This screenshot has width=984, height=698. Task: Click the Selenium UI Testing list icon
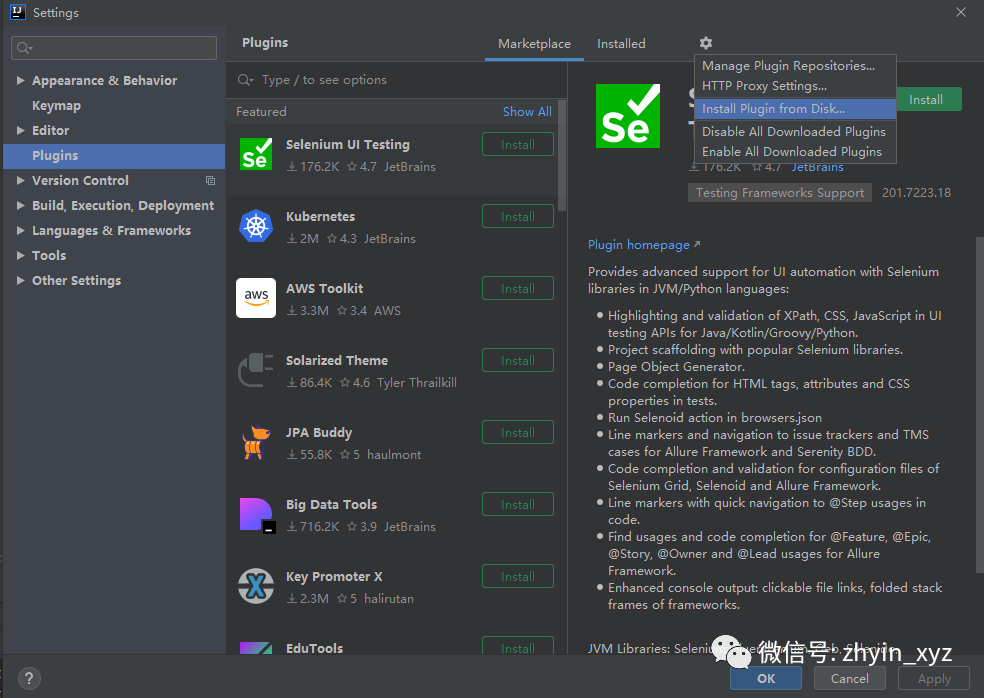pyautogui.click(x=256, y=154)
